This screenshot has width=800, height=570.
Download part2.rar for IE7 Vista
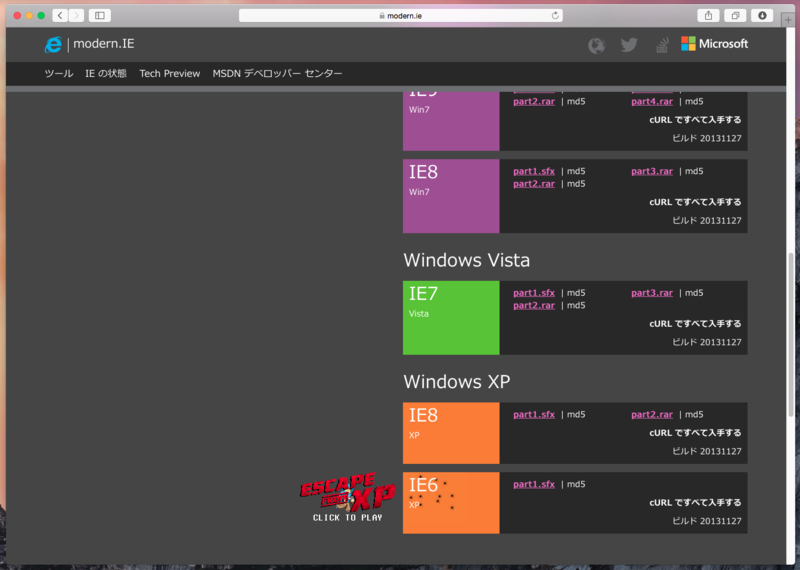(x=534, y=305)
